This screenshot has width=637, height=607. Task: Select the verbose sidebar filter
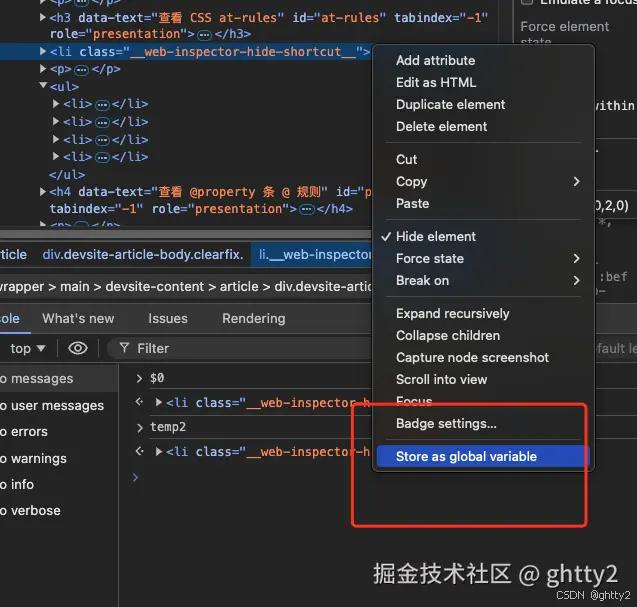(x=30, y=510)
